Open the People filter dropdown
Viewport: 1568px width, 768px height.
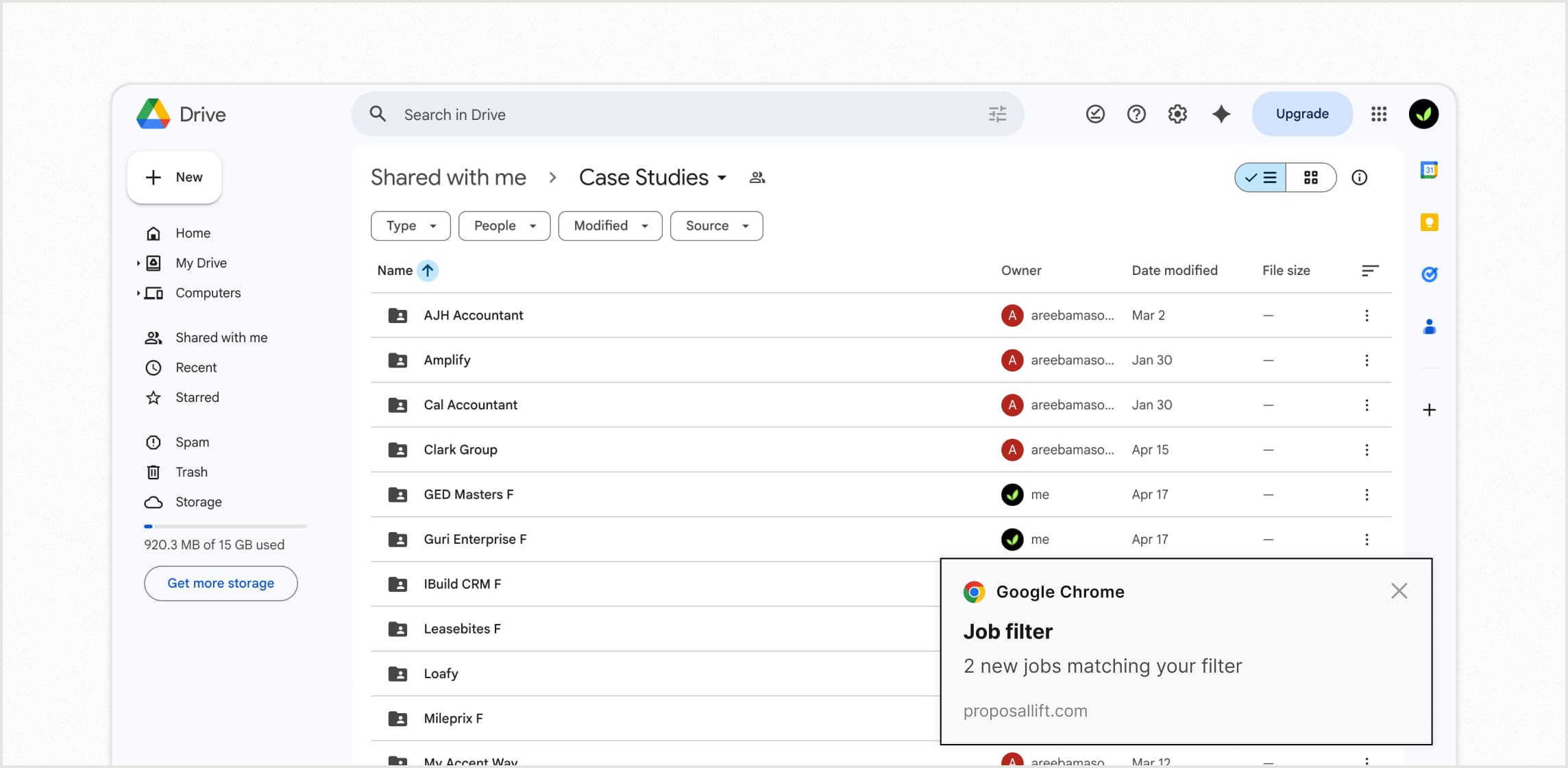tap(504, 226)
